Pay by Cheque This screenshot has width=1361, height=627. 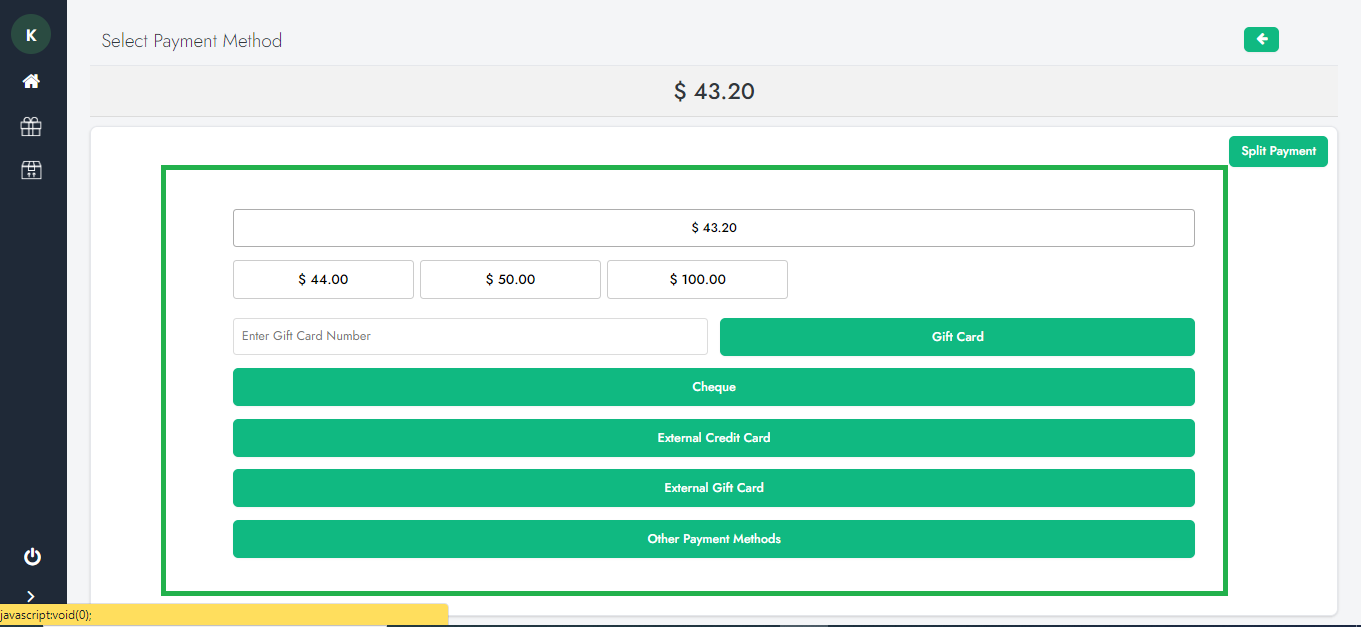pyautogui.click(x=713, y=387)
